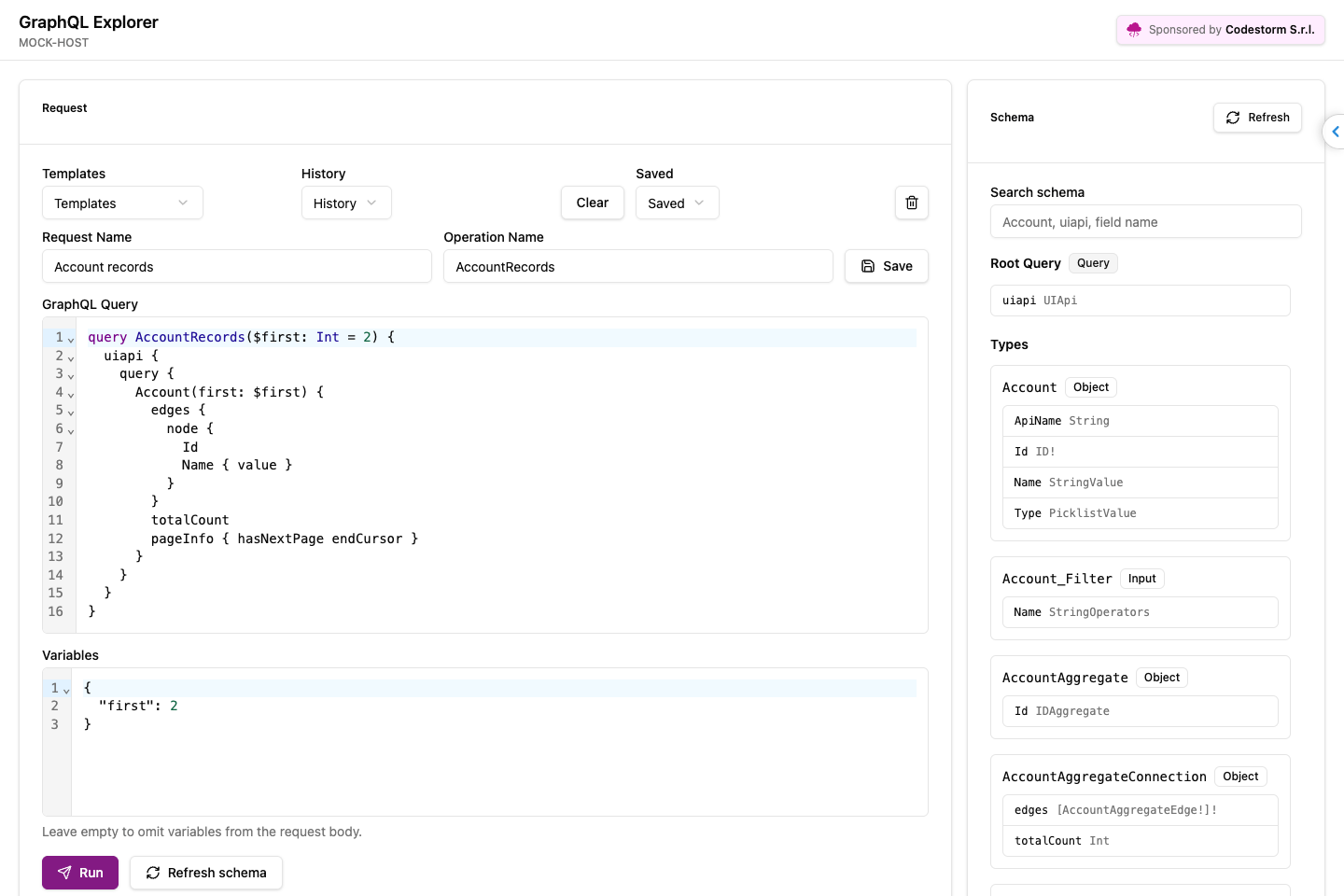The height and width of the screenshot is (896, 1344).
Task: Focus the Operation Name field
Action: (x=638, y=266)
